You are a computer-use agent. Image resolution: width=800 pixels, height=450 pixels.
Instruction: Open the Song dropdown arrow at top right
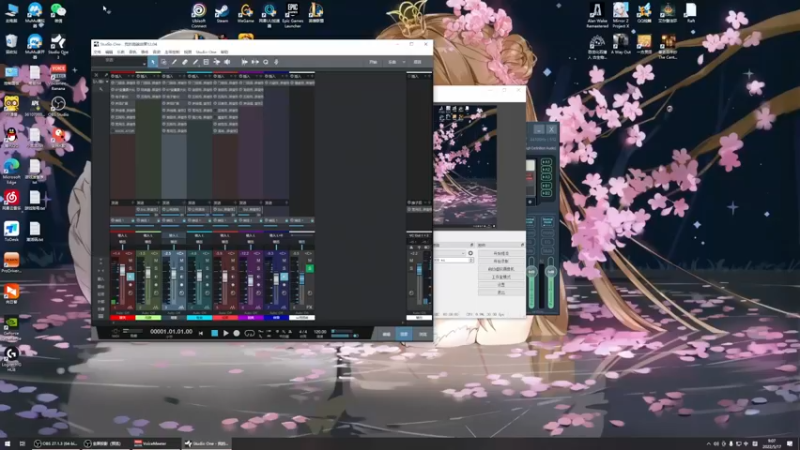pos(404,62)
